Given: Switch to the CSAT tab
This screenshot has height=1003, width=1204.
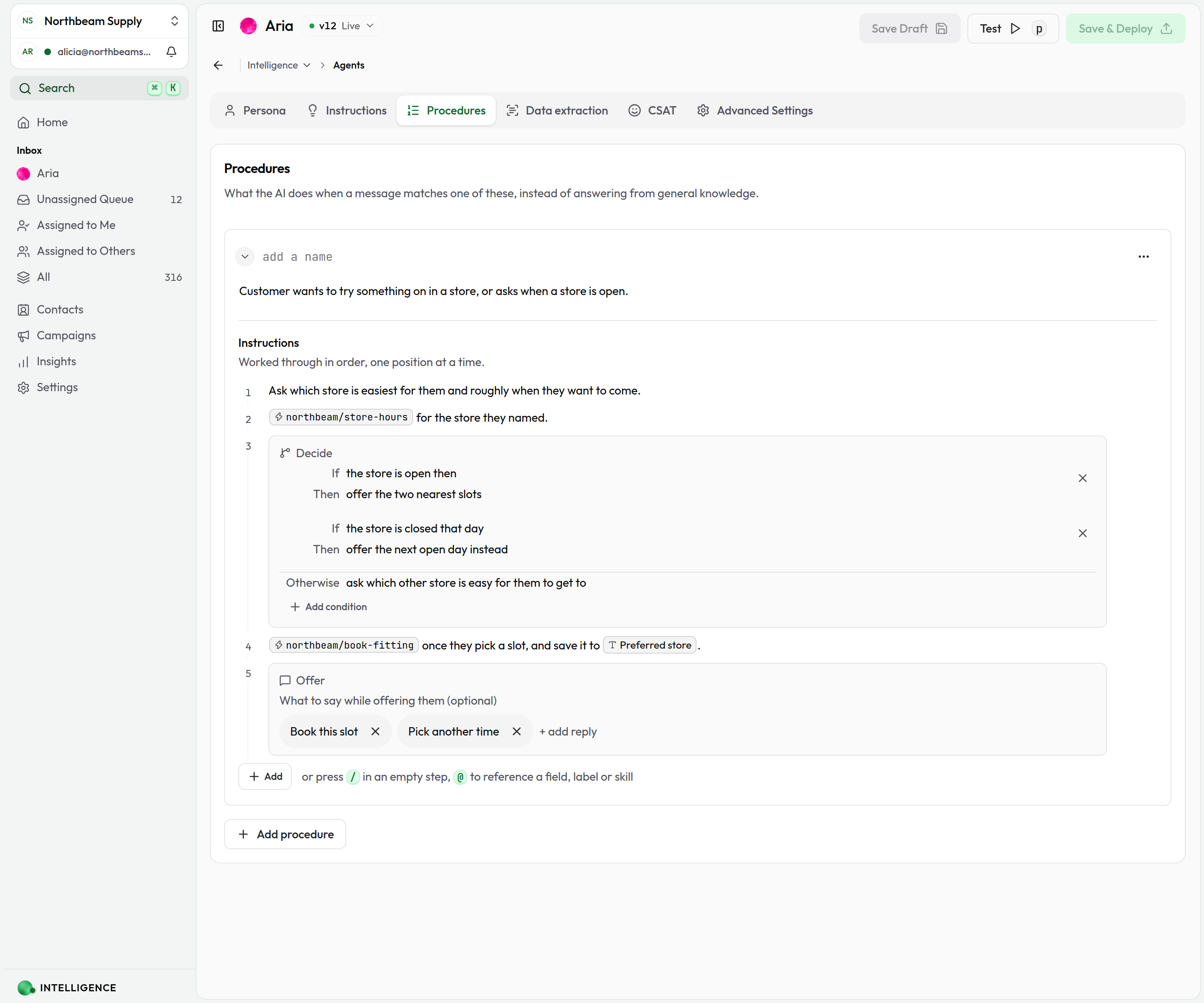Looking at the screenshot, I should point(653,111).
